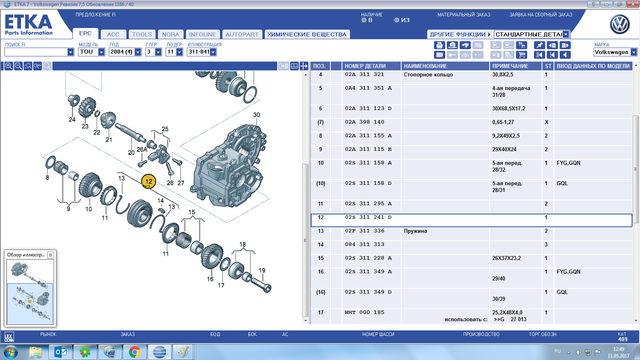Viewport: 640px width, 360px height.
Task: Click the shopping cart icon in the toolbar
Action: point(521,55)
